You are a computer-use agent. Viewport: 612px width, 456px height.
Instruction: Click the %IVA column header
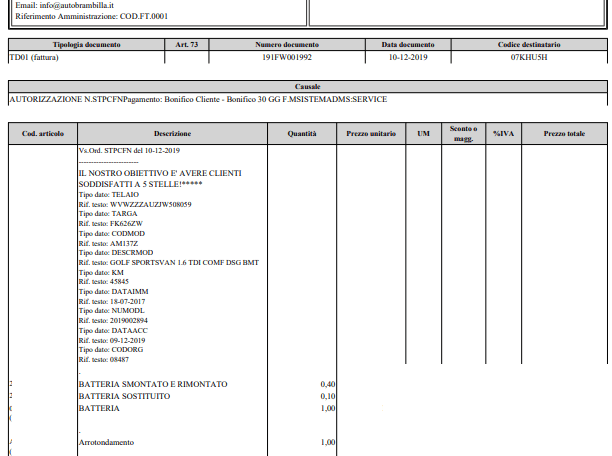503,133
